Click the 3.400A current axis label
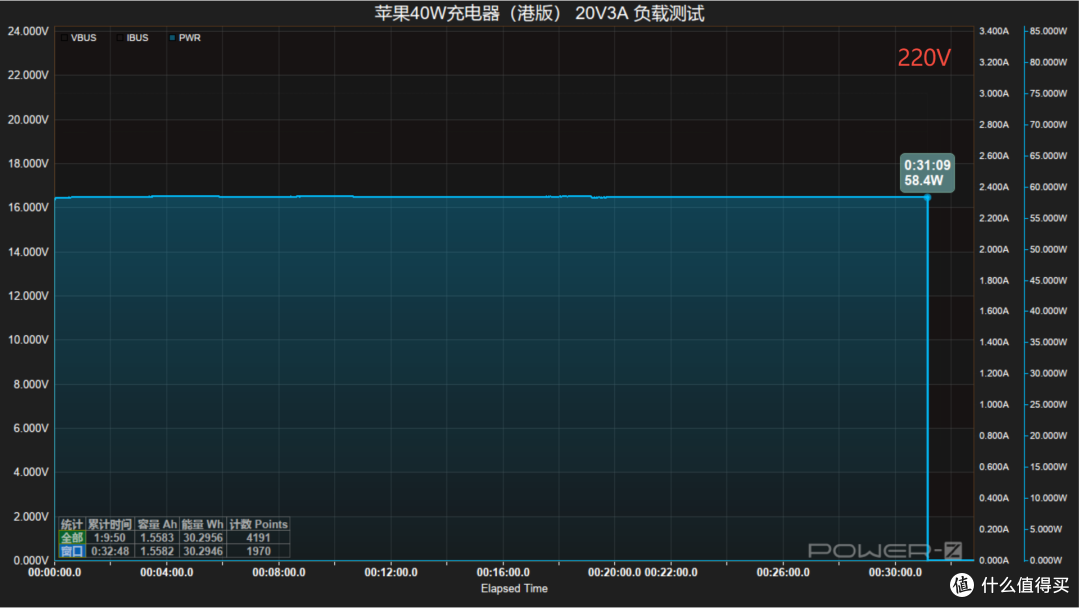 pyautogui.click(x=994, y=31)
